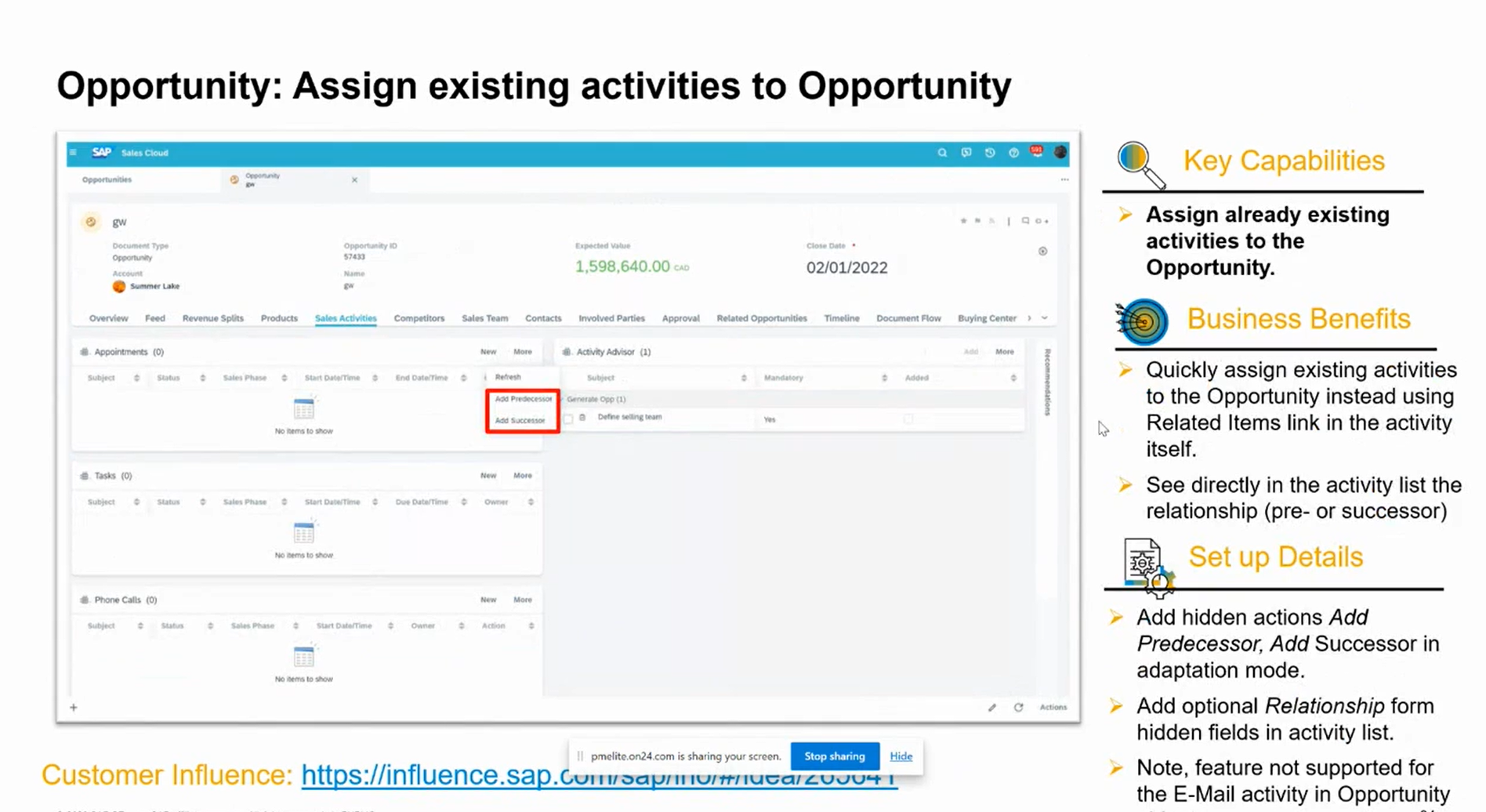1486x812 pixels.
Task: Flag the gw opportunity
Action: 977,221
